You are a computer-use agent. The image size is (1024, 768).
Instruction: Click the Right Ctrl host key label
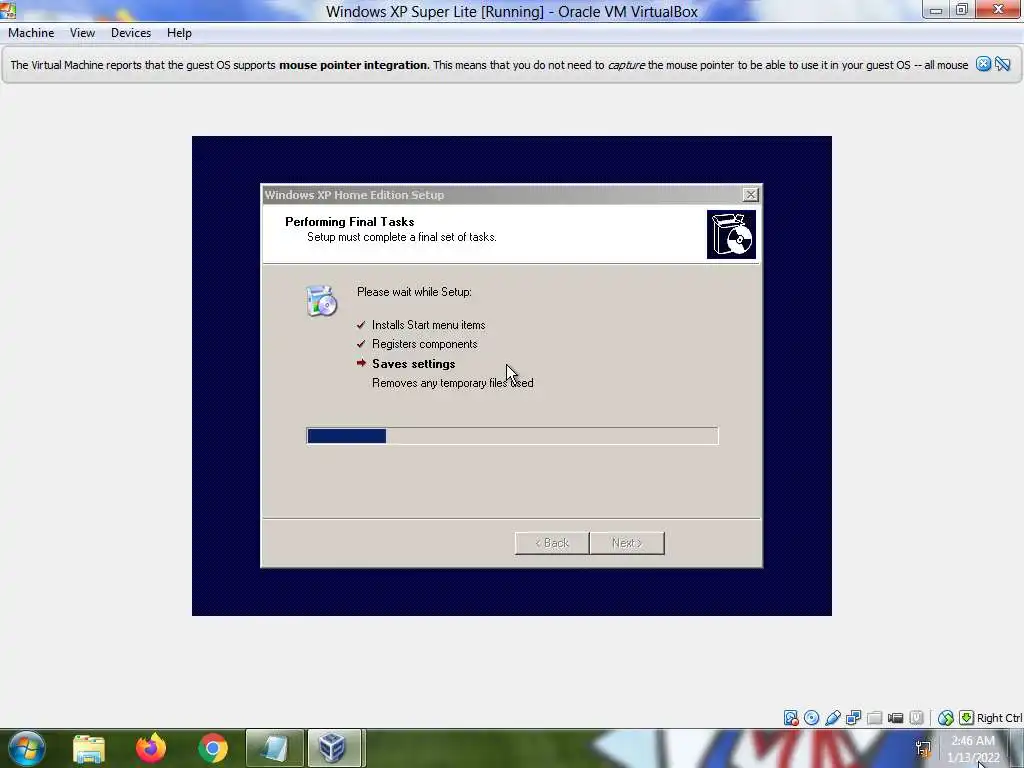click(999, 718)
